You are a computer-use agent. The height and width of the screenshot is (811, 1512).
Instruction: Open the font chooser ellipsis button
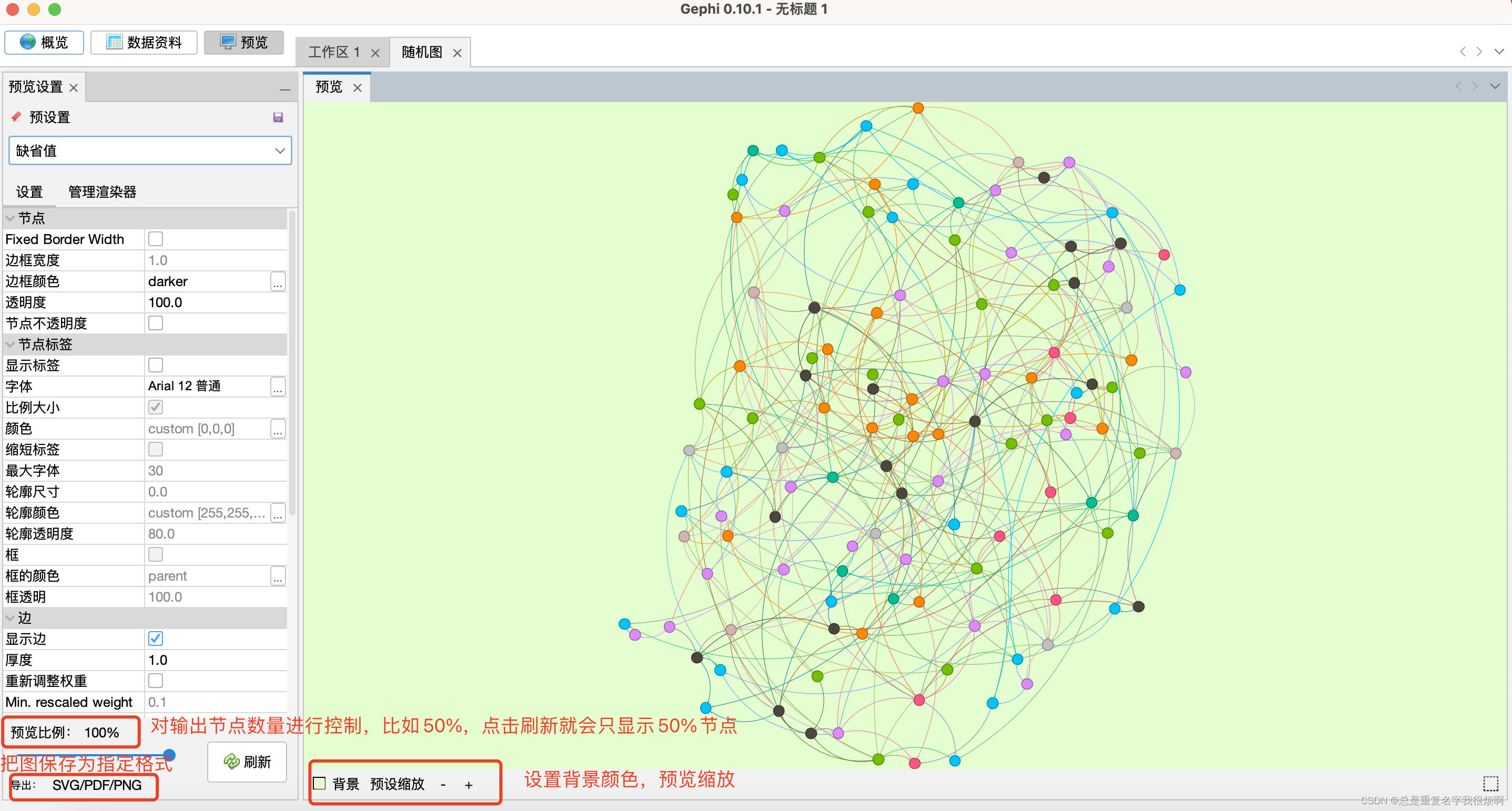[278, 387]
